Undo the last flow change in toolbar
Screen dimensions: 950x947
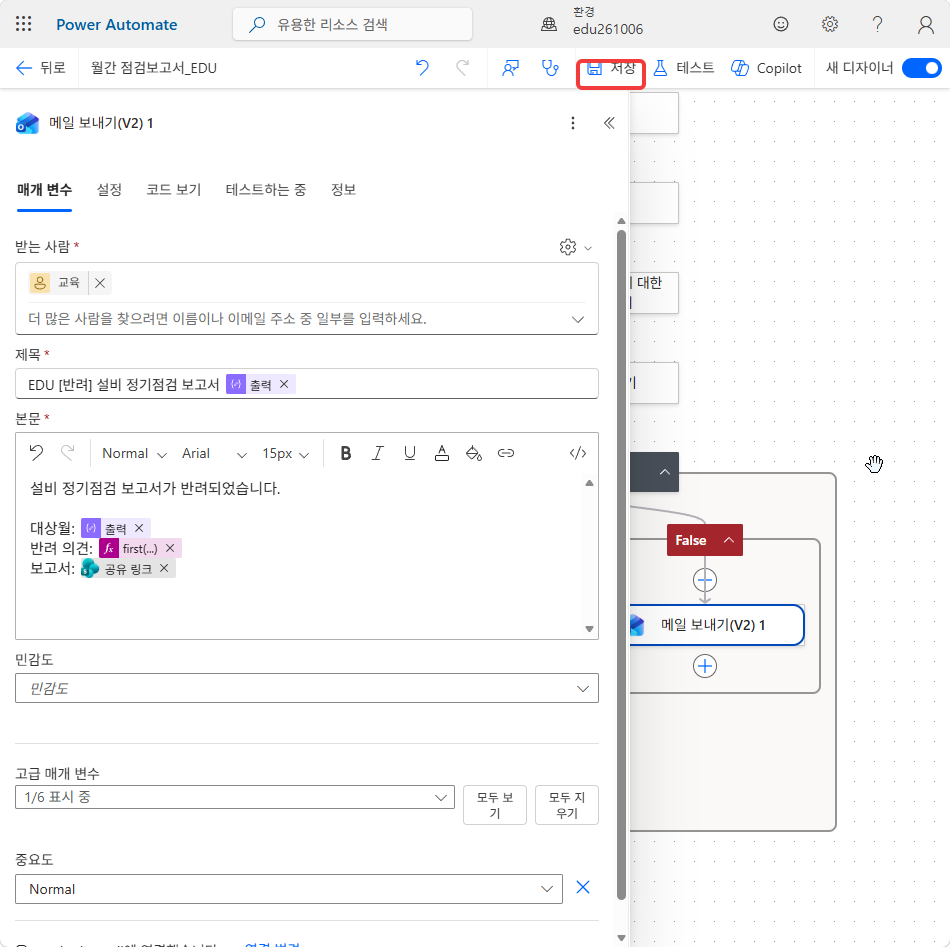click(x=422, y=67)
